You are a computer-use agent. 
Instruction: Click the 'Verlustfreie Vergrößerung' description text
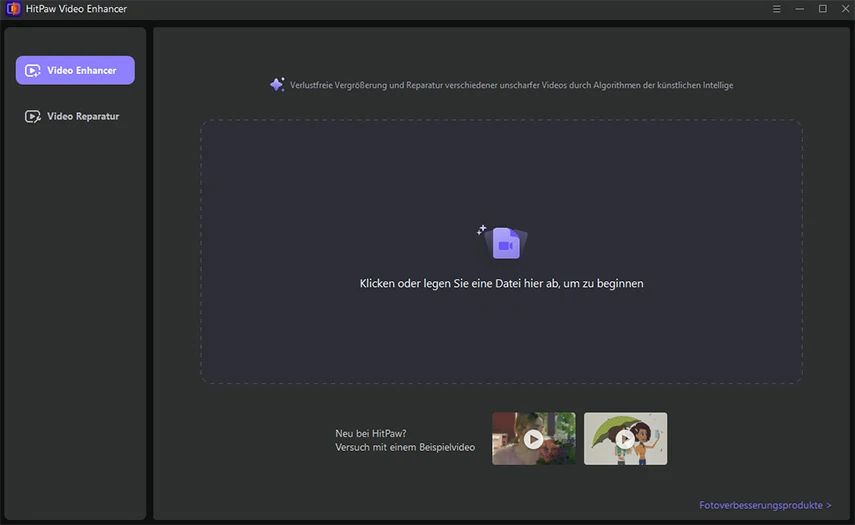511,85
